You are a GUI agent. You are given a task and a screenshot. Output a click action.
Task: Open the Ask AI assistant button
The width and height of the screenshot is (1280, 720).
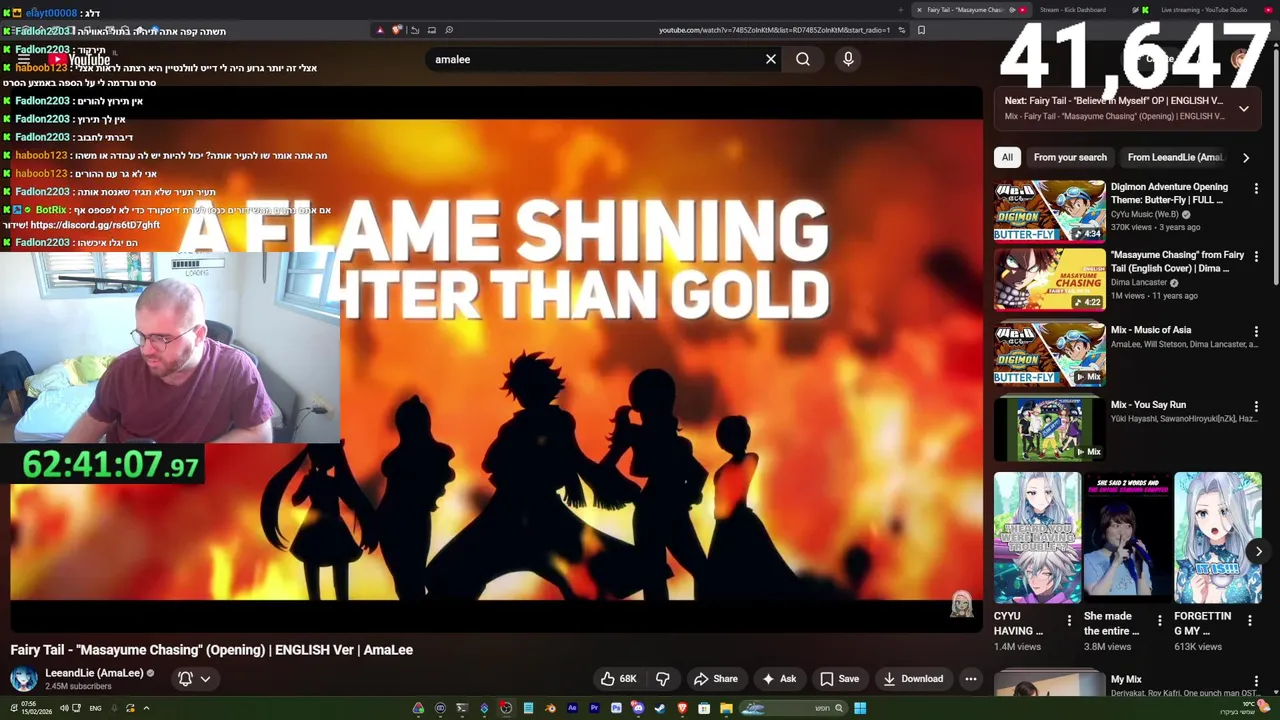[779, 679]
